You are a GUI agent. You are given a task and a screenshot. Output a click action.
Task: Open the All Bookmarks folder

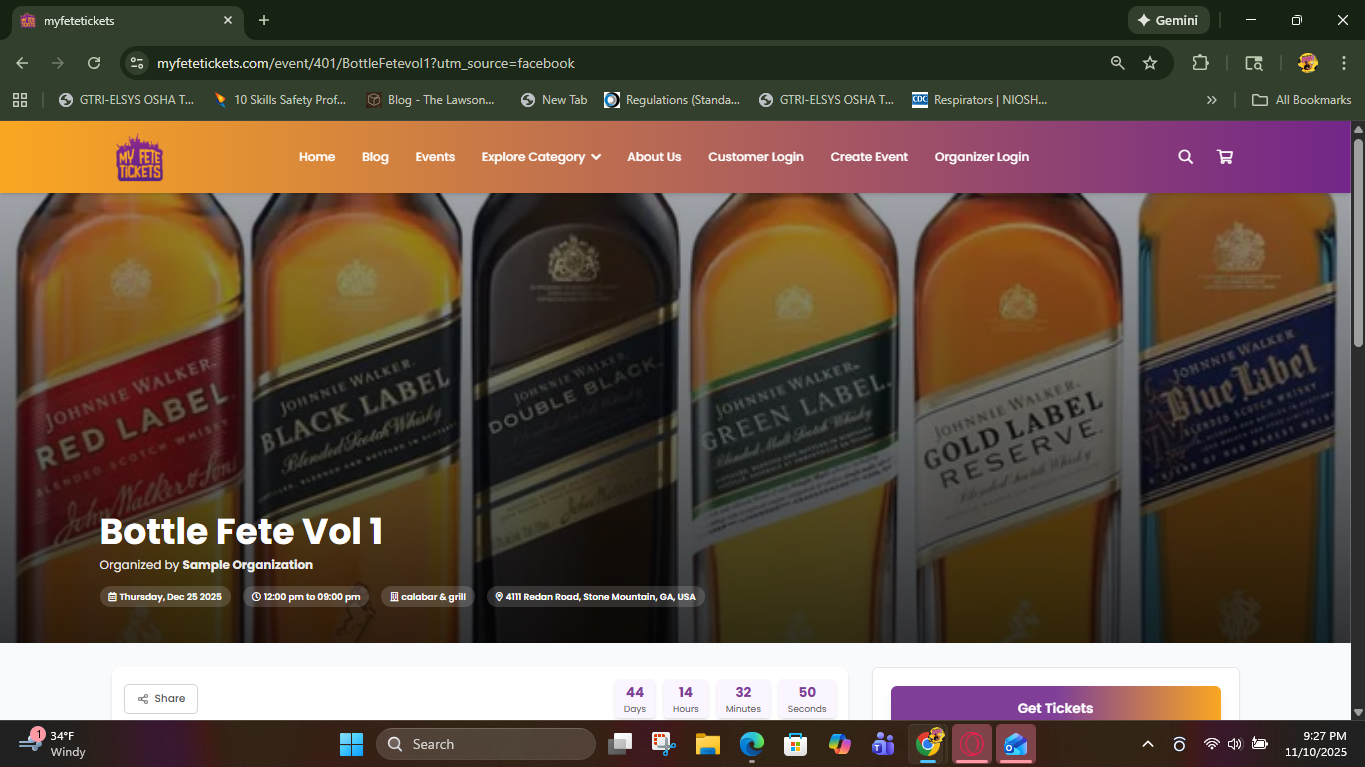pyautogui.click(x=1302, y=100)
